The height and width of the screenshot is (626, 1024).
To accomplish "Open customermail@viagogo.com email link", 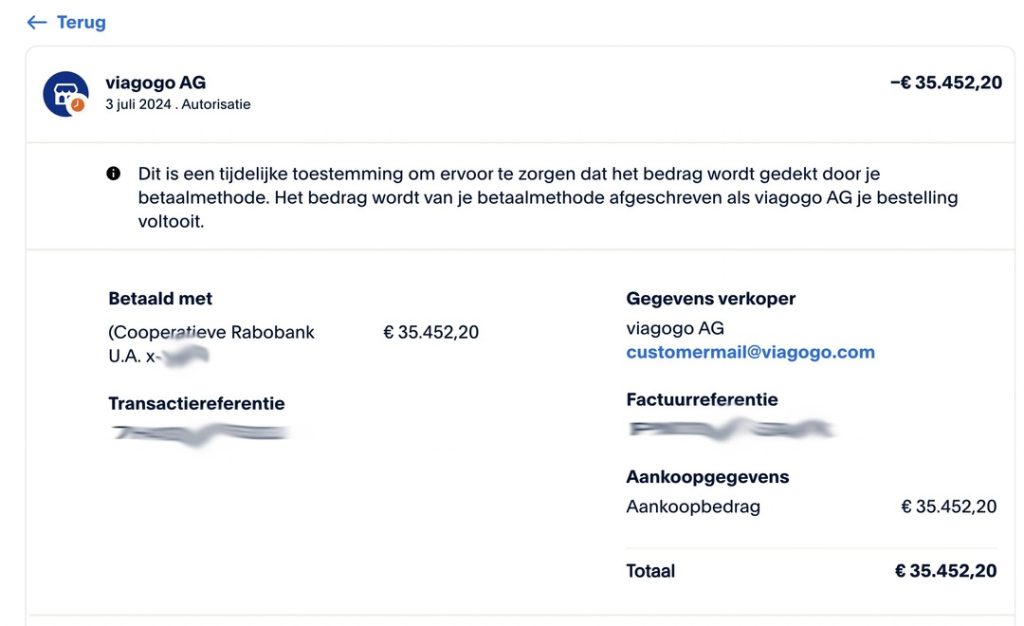I will [x=750, y=352].
